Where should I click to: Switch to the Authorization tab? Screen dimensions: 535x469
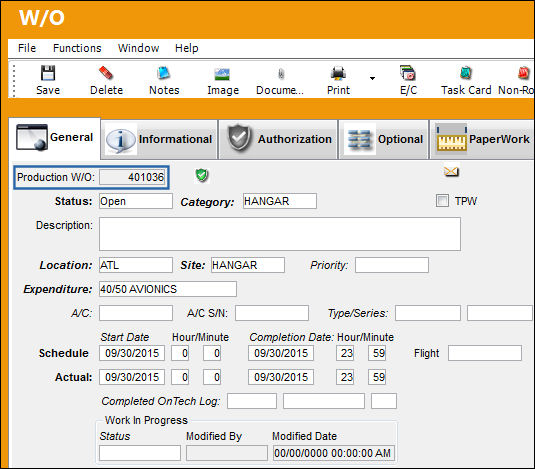[x=278, y=139]
